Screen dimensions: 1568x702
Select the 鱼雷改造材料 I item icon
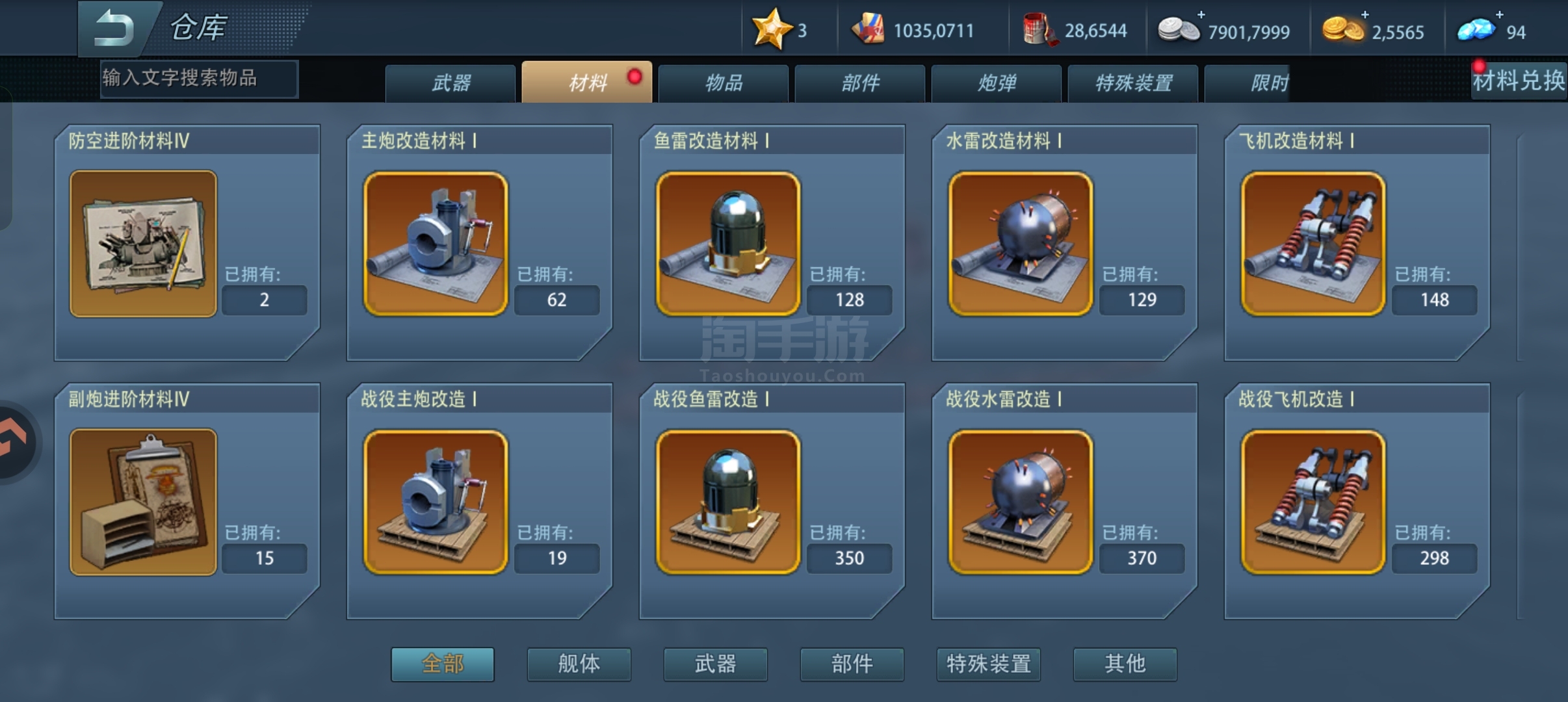[x=728, y=244]
